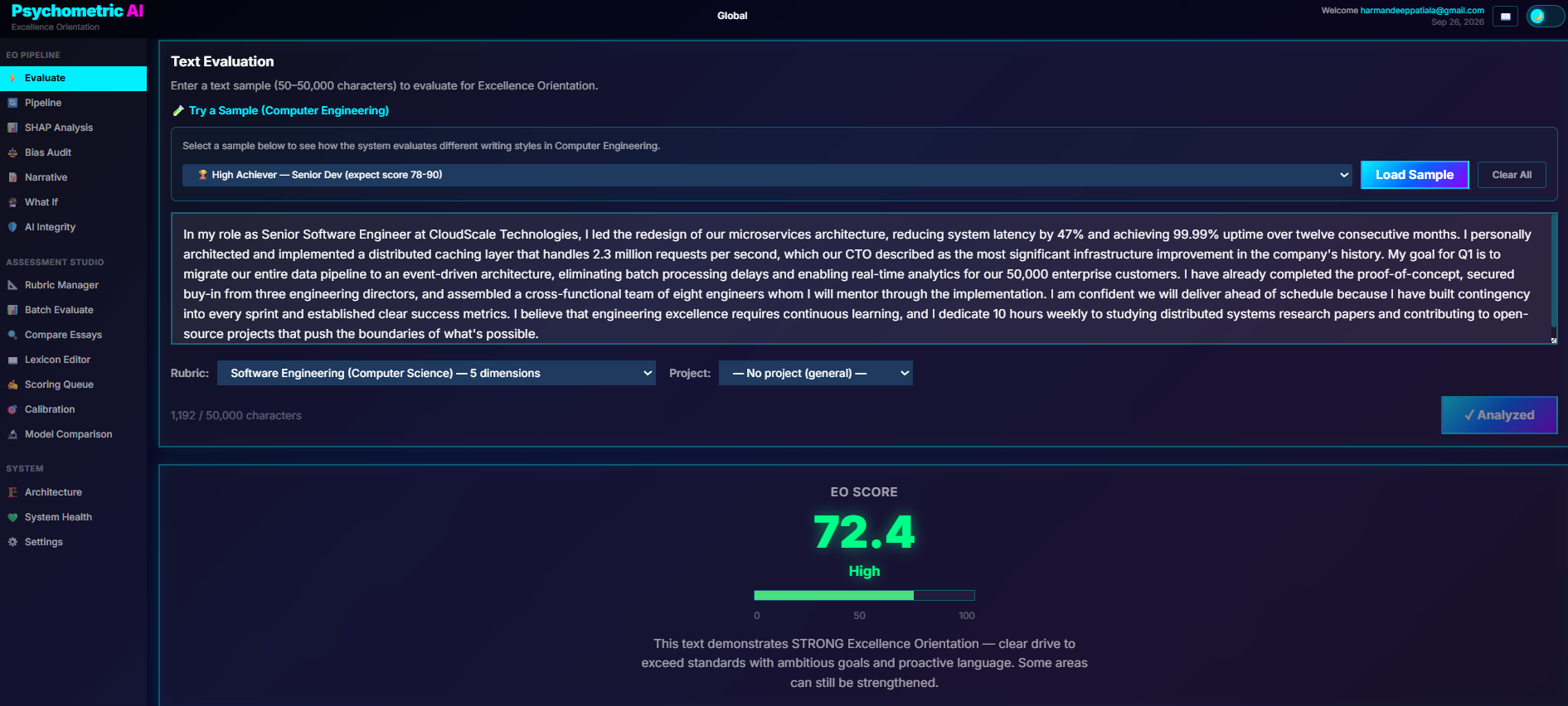Open Architecture from sidebar
The height and width of the screenshot is (706, 1568).
coord(73,492)
